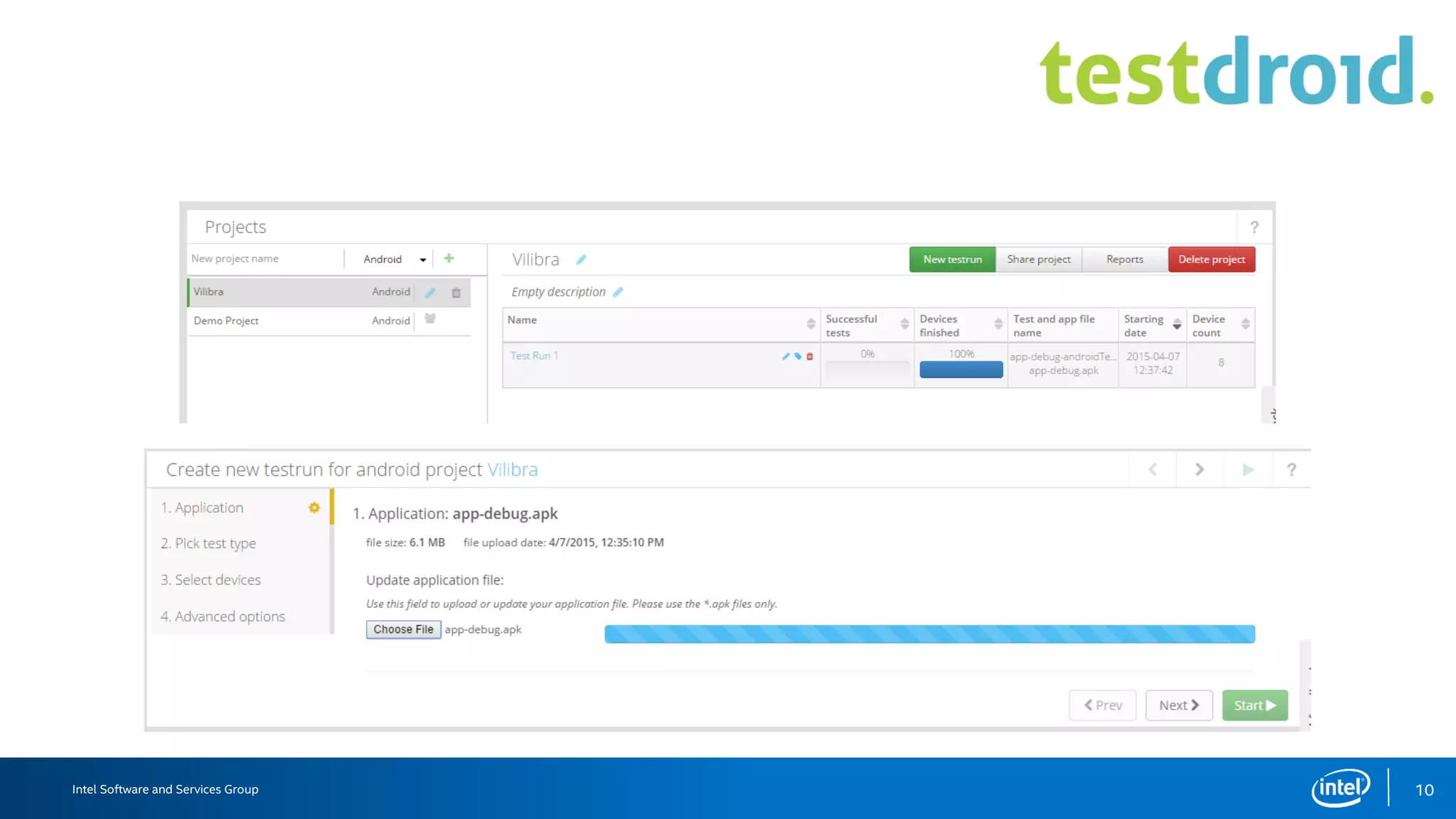Go to step 3. Select devices
The image size is (1456, 819).
tap(211, 580)
